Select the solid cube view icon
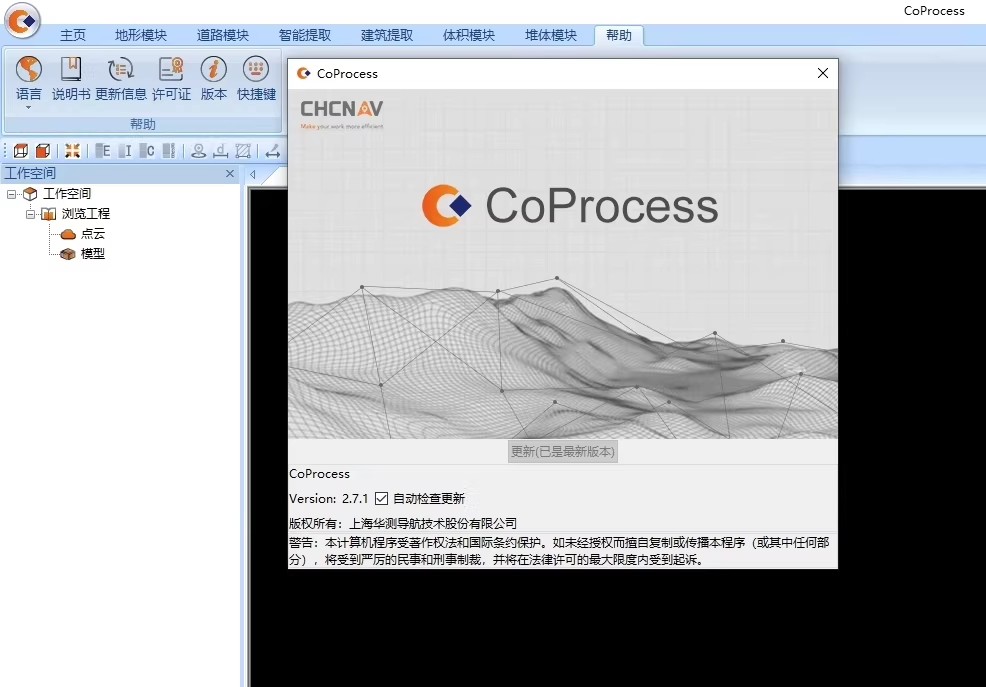 (x=43, y=151)
